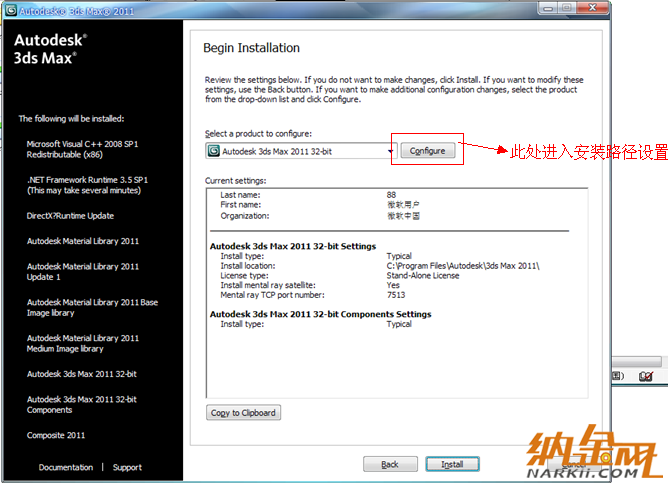Click 'Stand-Alone License' value
668x483 pixels.
click(x=423, y=276)
